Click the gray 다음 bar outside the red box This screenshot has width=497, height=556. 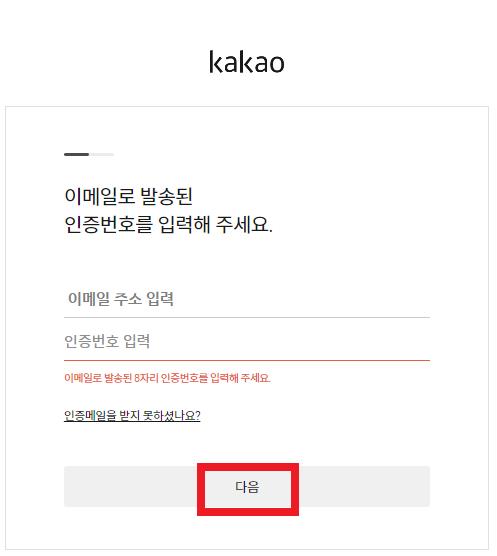tap(362, 486)
